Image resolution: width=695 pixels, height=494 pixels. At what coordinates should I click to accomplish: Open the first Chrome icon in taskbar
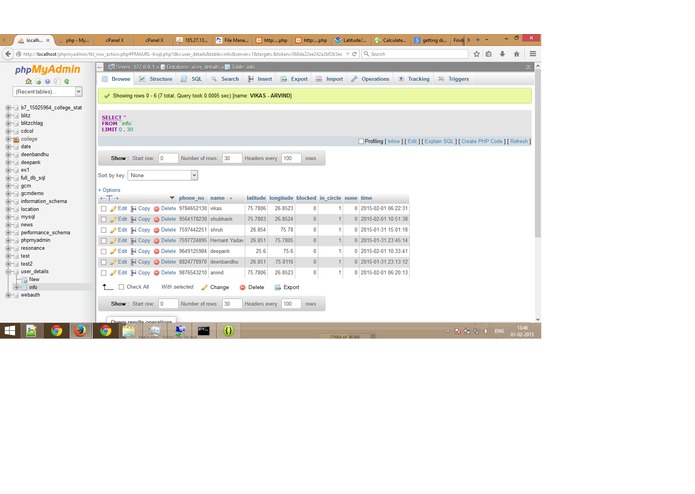pos(56,331)
